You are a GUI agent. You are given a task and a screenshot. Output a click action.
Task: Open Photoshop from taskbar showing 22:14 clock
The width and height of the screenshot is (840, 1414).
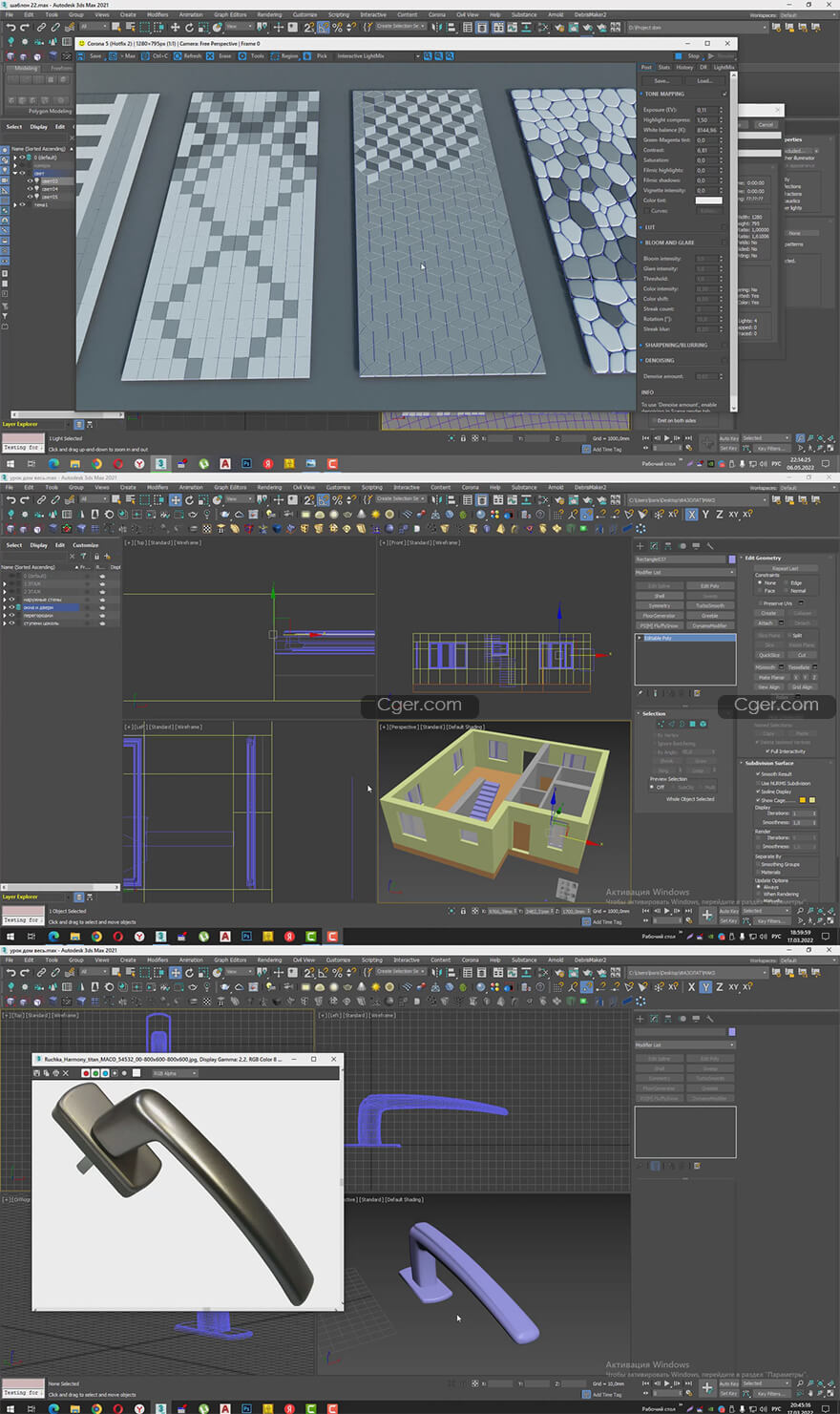pos(246,463)
